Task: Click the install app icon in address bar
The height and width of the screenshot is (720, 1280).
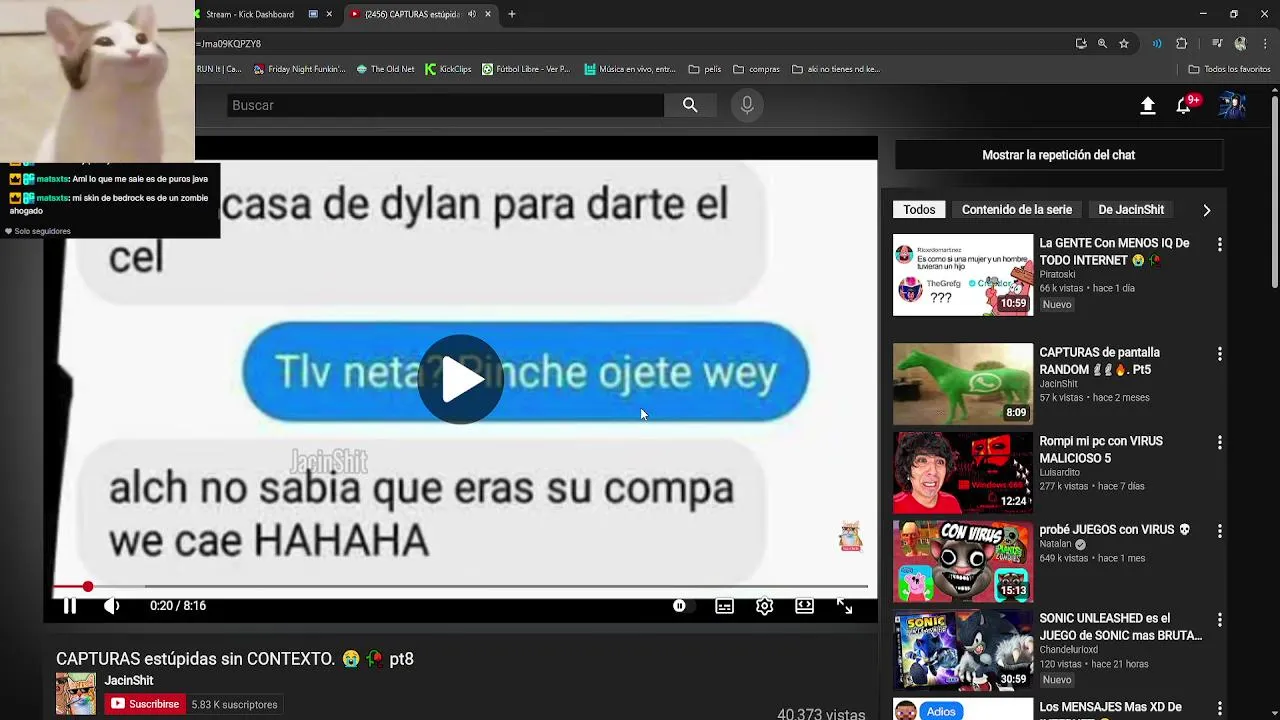Action: (1081, 44)
